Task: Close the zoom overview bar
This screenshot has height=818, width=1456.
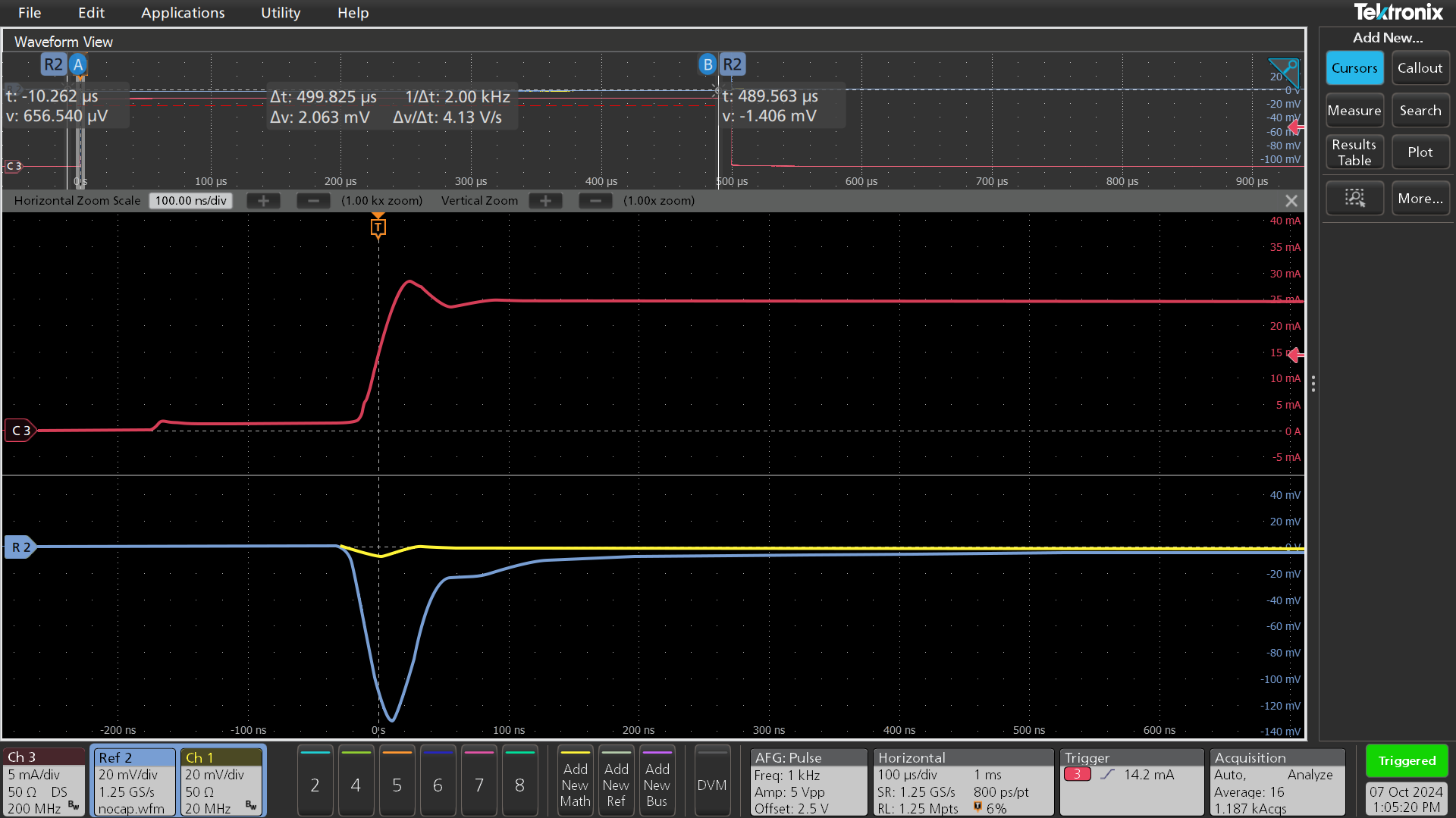Action: coord(1291,201)
